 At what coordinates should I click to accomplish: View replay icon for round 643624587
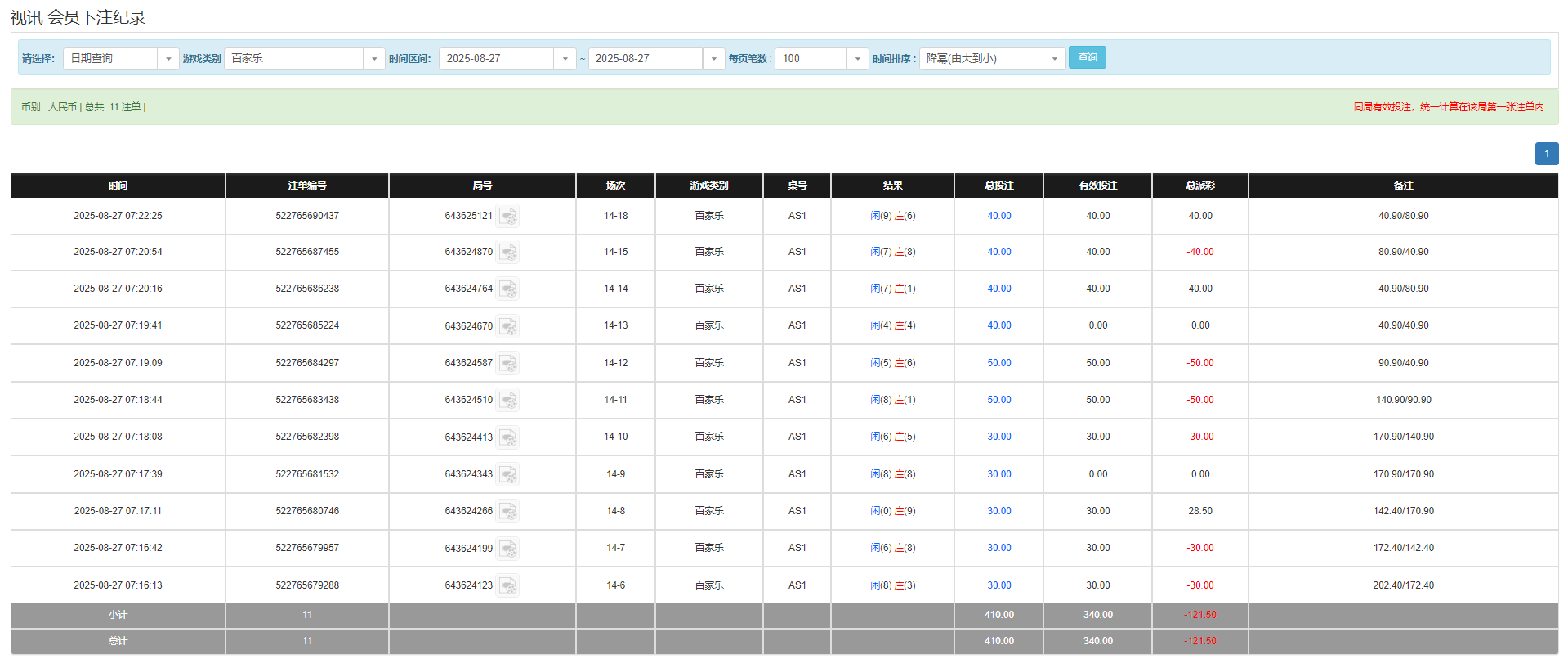pos(507,363)
